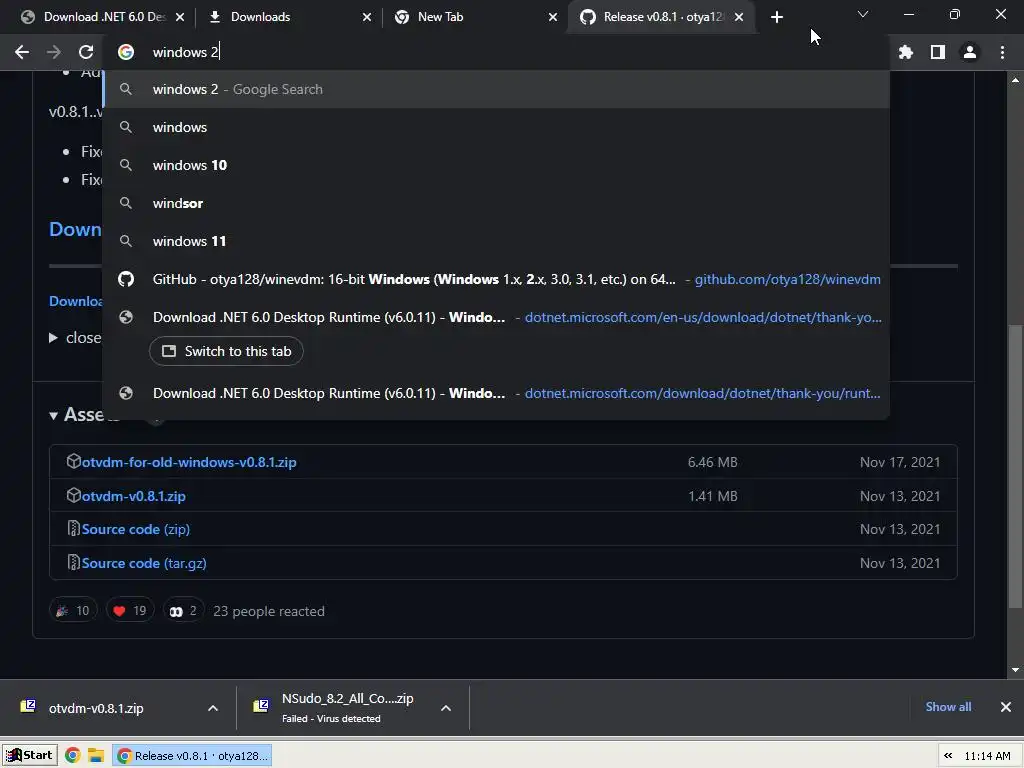Click the package icon beside otvdm-for-old-windows
Viewport: 1024px width, 768px height.
click(x=74, y=461)
